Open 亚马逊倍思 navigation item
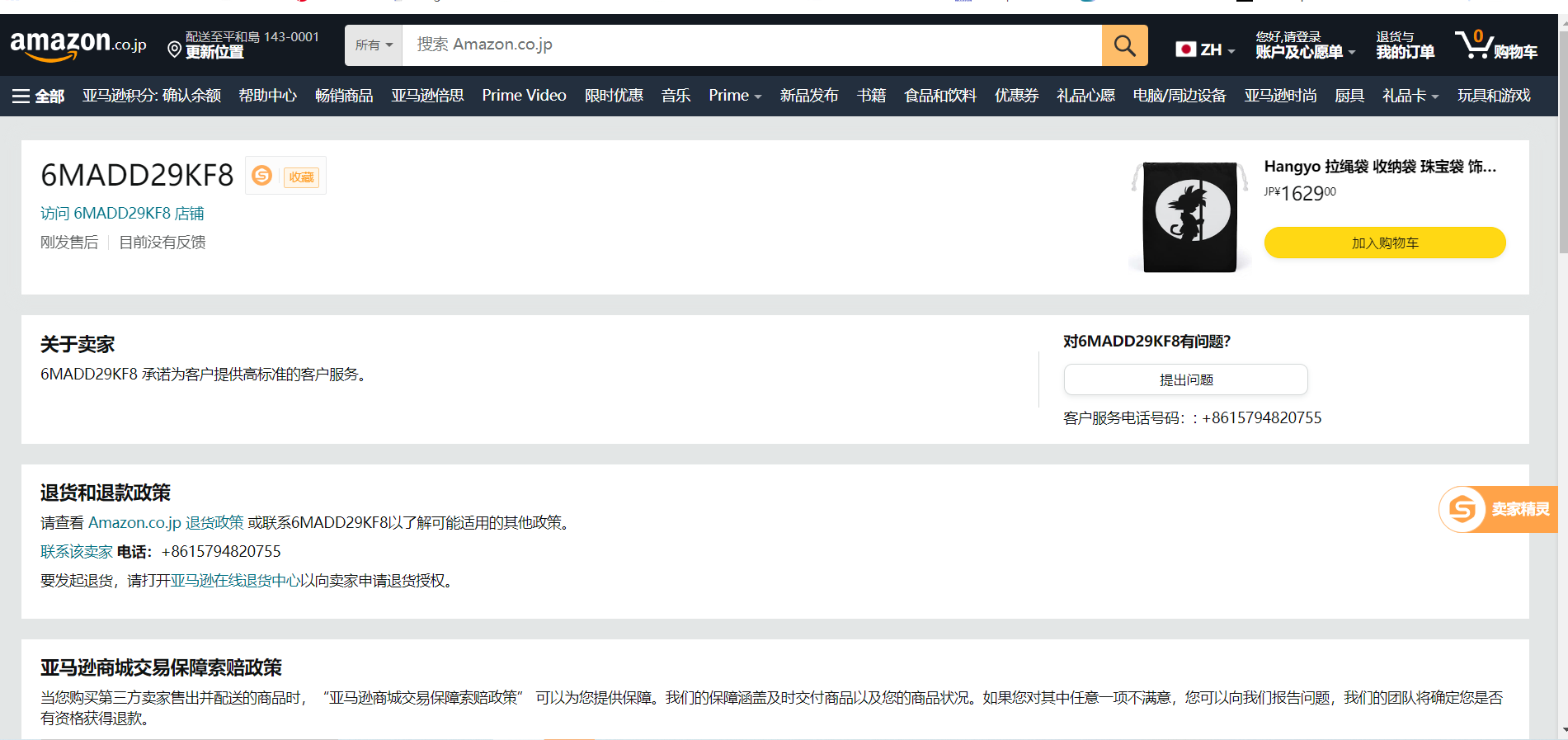The width and height of the screenshot is (1568, 740). (x=427, y=96)
